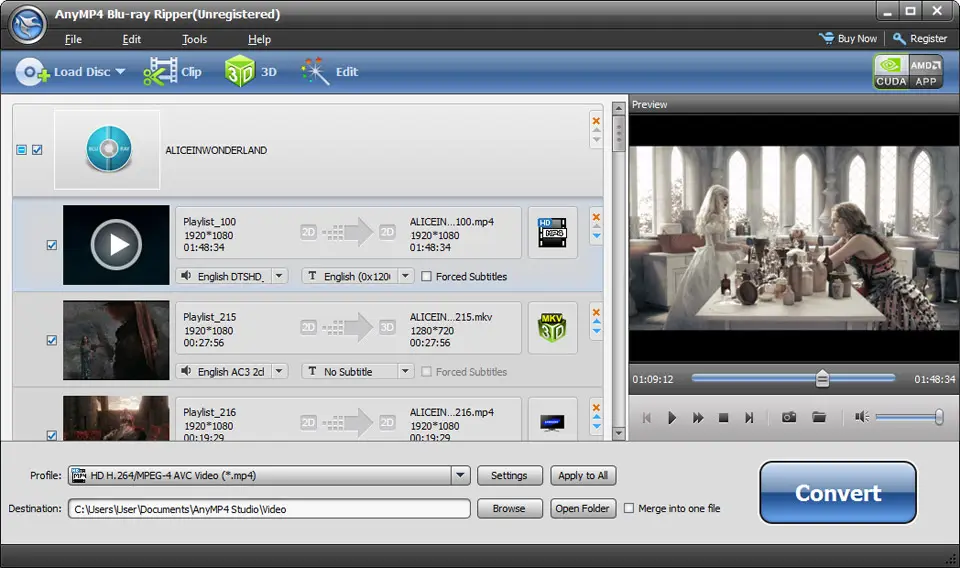960x568 pixels.
Task: Enable Forced Subtitles for Playlist_100
Action: point(426,276)
